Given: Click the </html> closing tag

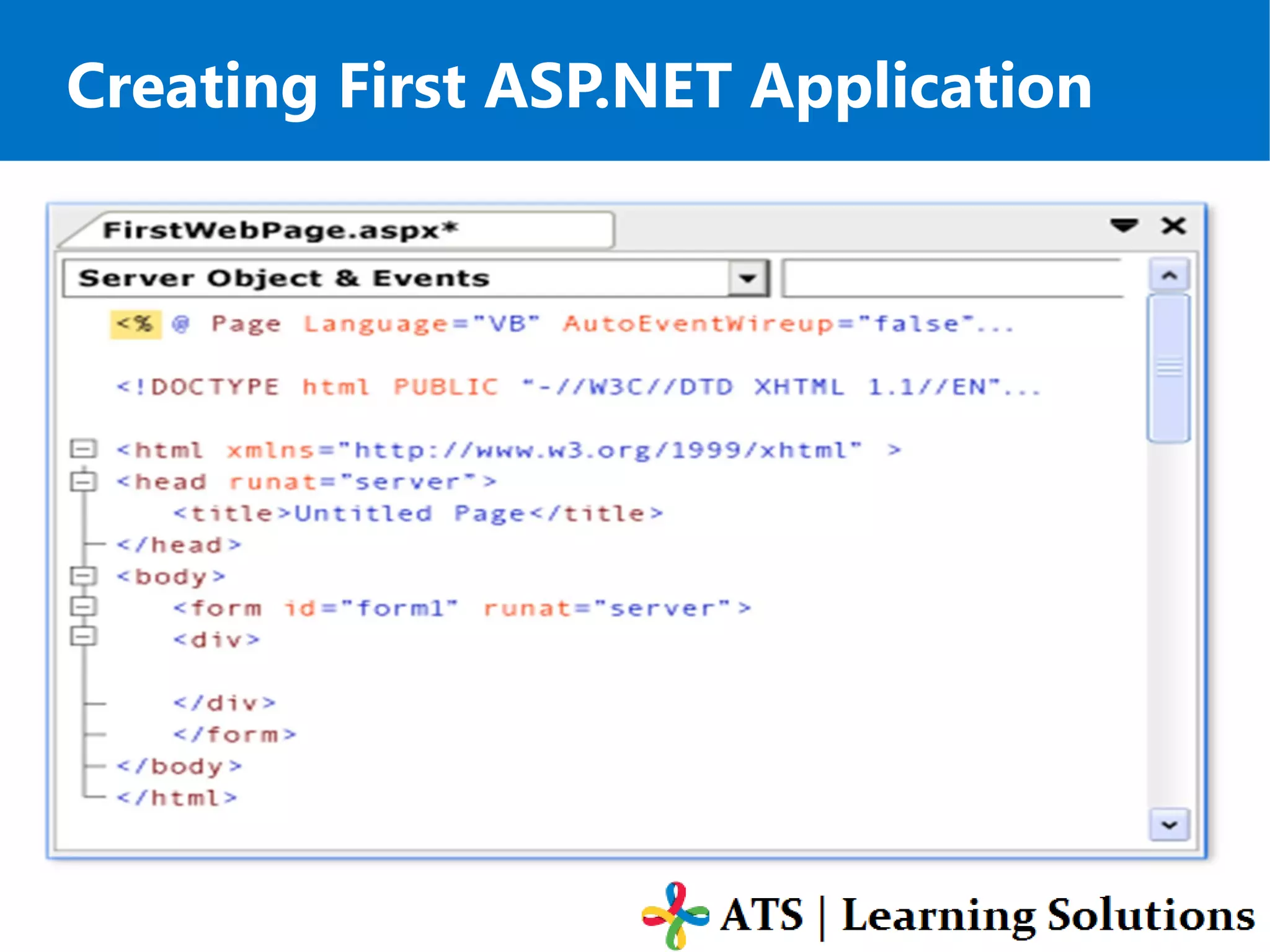Looking at the screenshot, I should (177, 798).
